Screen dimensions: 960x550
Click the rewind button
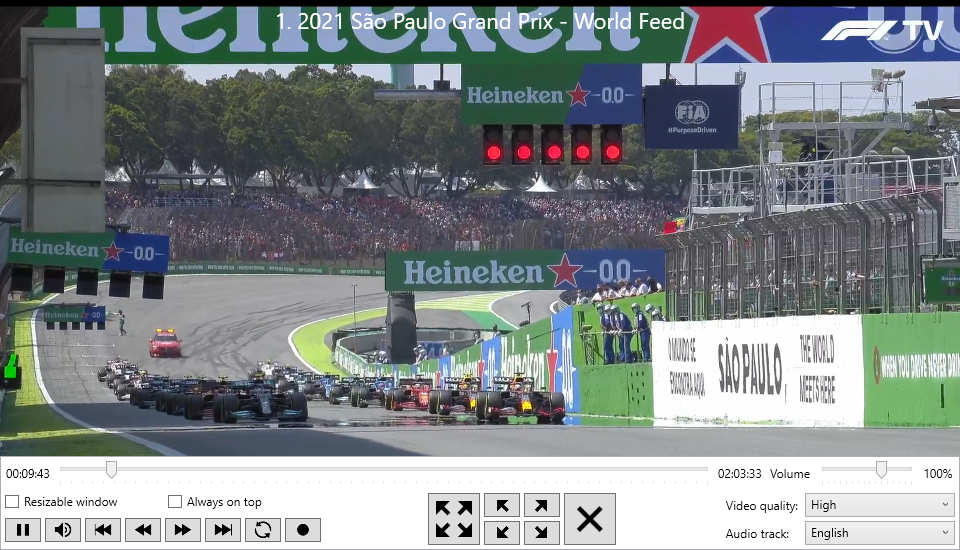[x=143, y=530]
